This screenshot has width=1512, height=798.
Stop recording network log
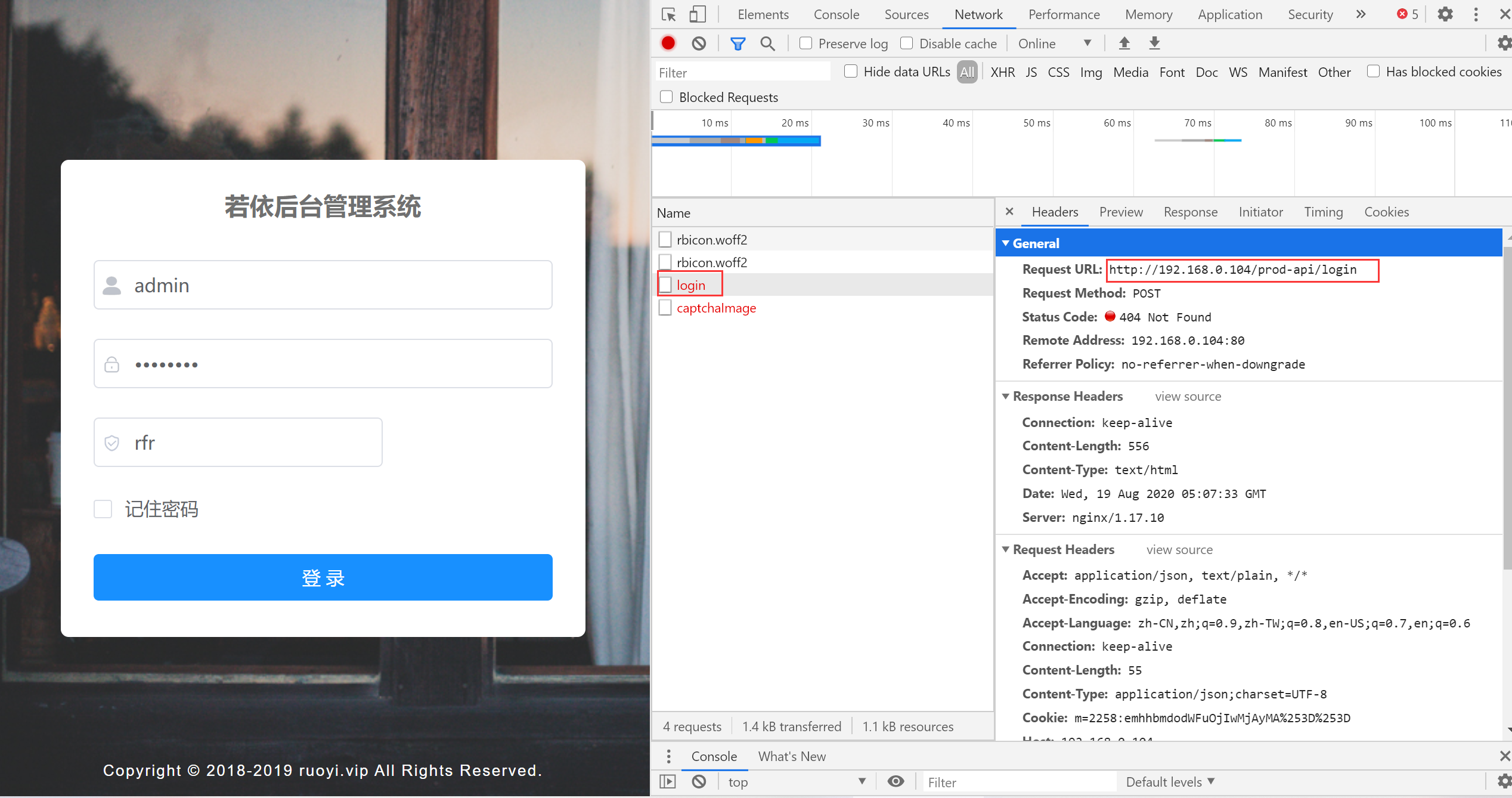668,43
